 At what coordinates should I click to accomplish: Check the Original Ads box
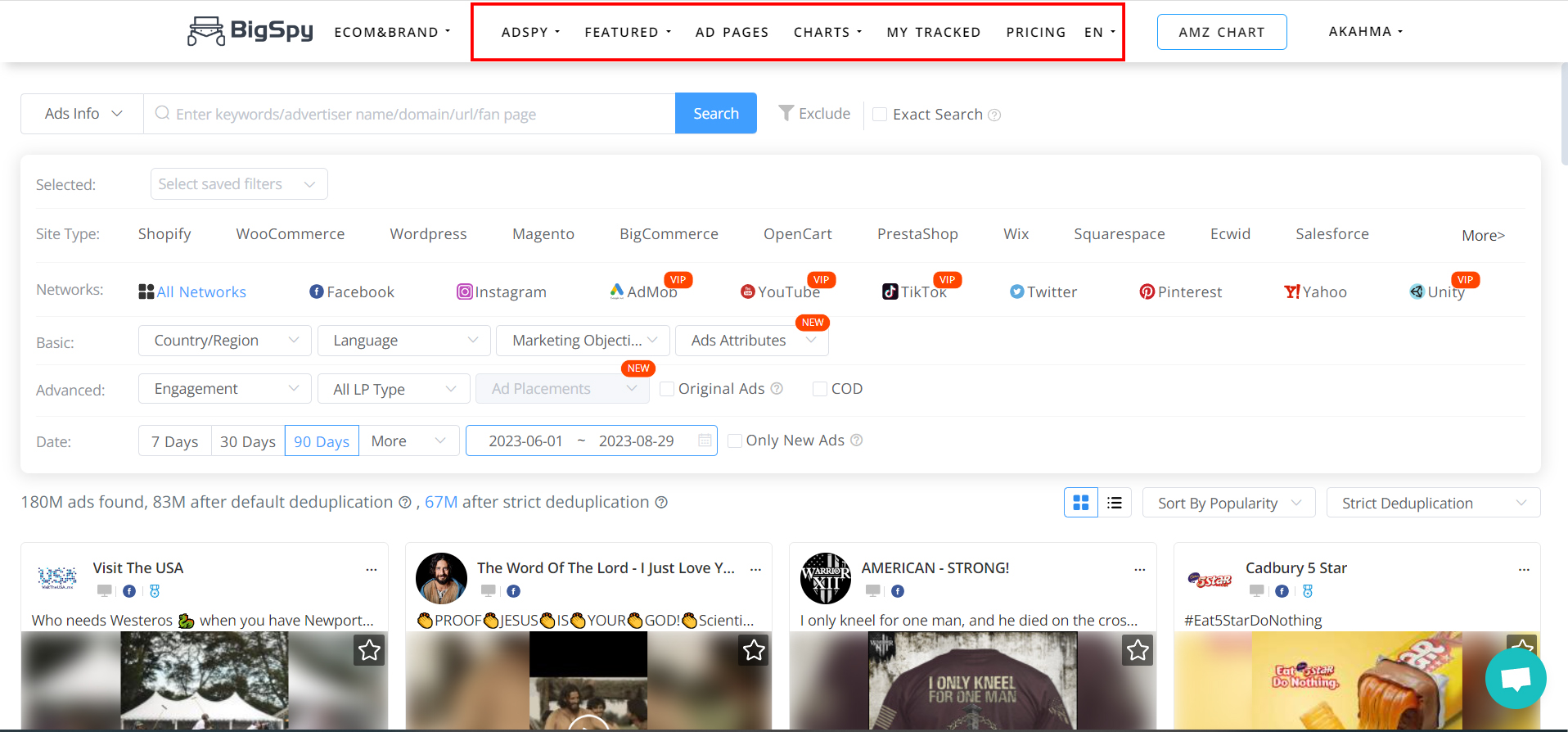(x=667, y=389)
